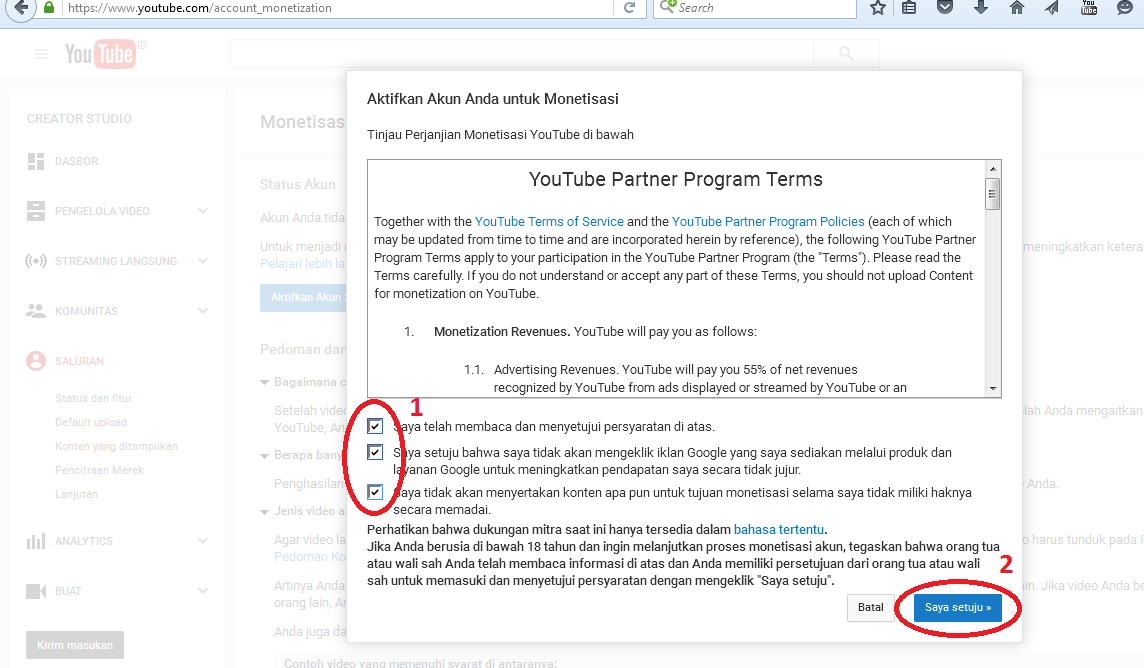This screenshot has height=668, width=1144.
Task: Click the Pocket toolbar icon
Action: [945, 7]
